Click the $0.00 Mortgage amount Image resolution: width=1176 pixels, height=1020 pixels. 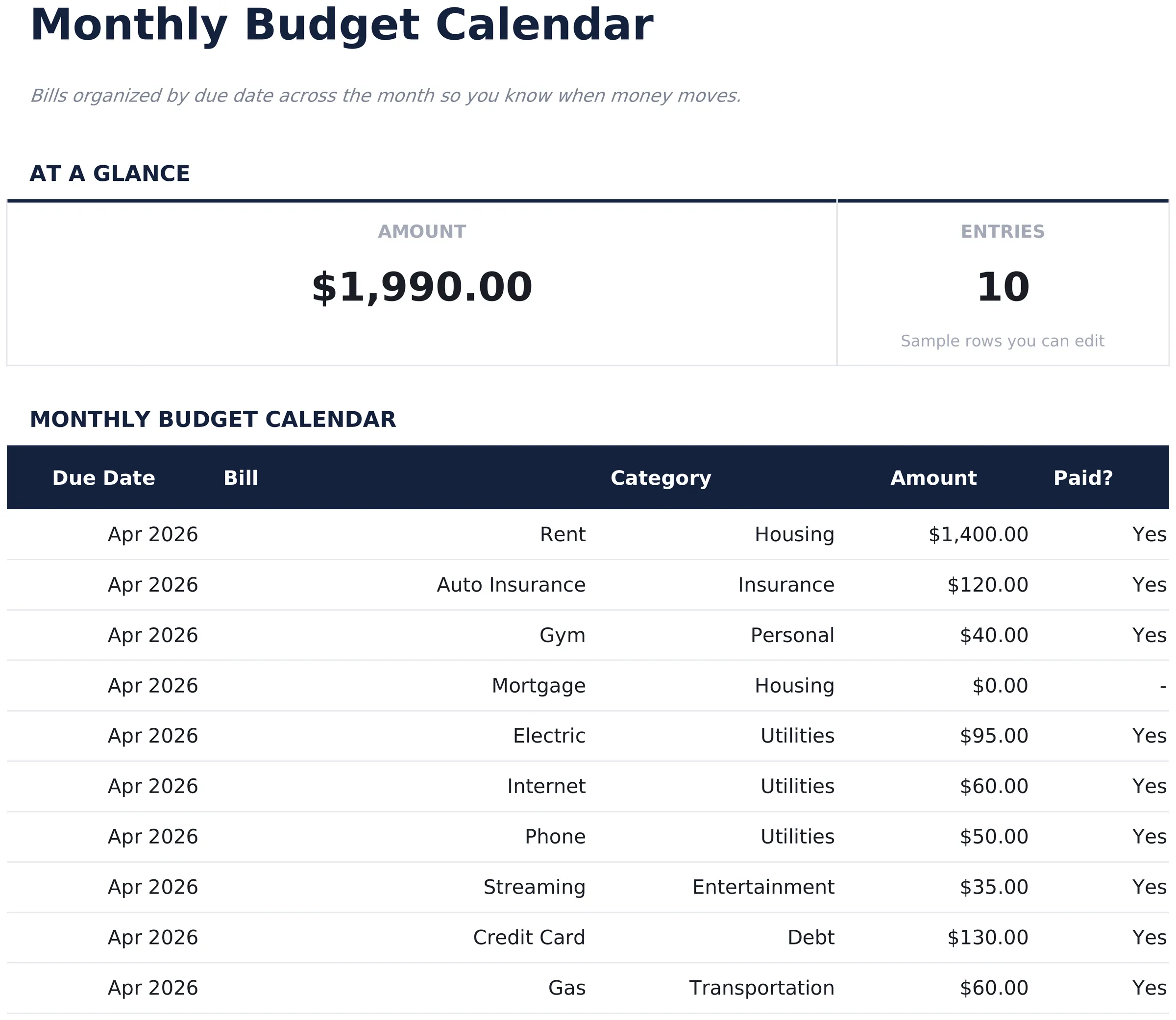[x=1000, y=686]
